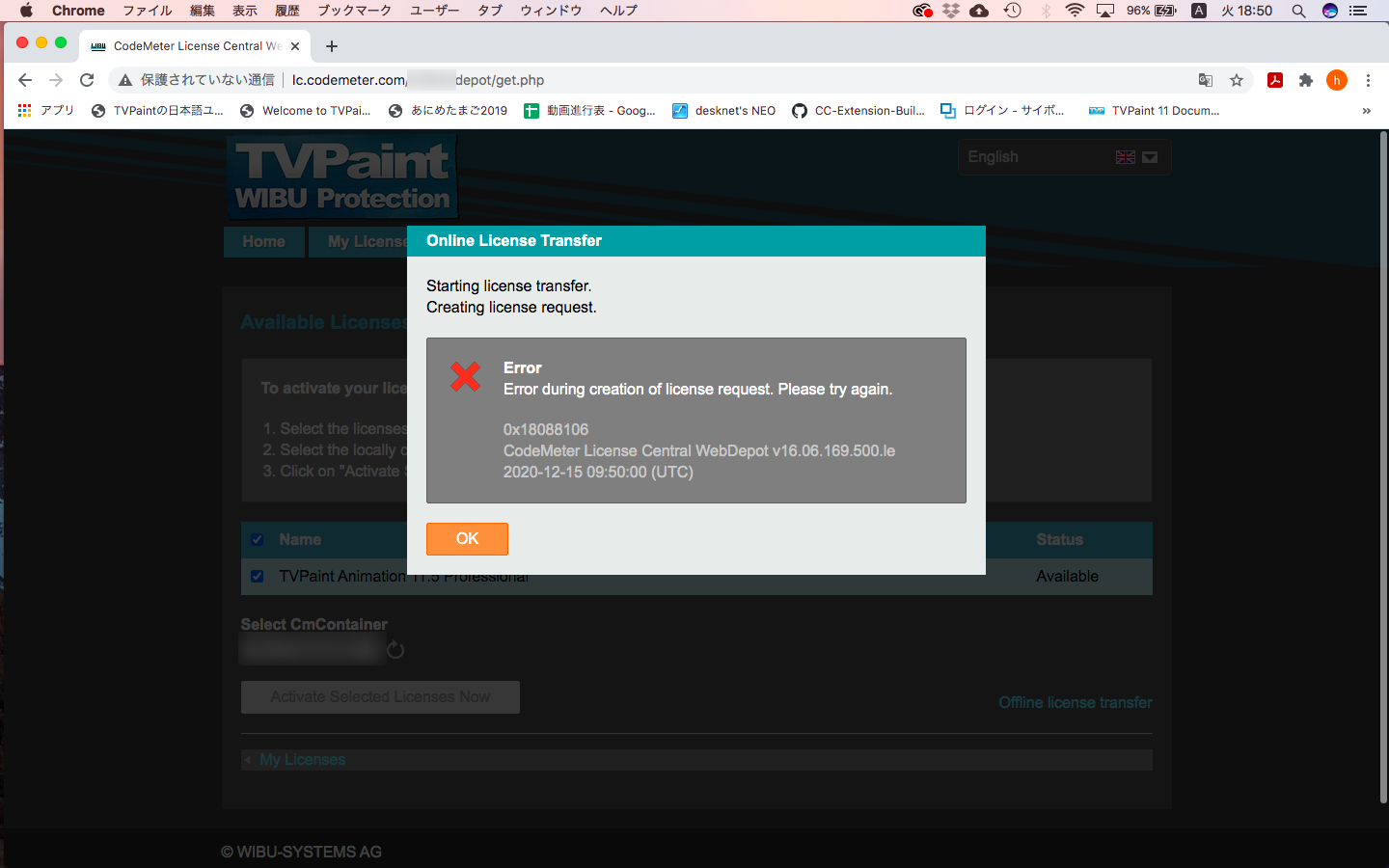Image resolution: width=1389 pixels, height=868 pixels.
Task: Open the Wi-Fi menu bar icon
Action: tap(1075, 11)
